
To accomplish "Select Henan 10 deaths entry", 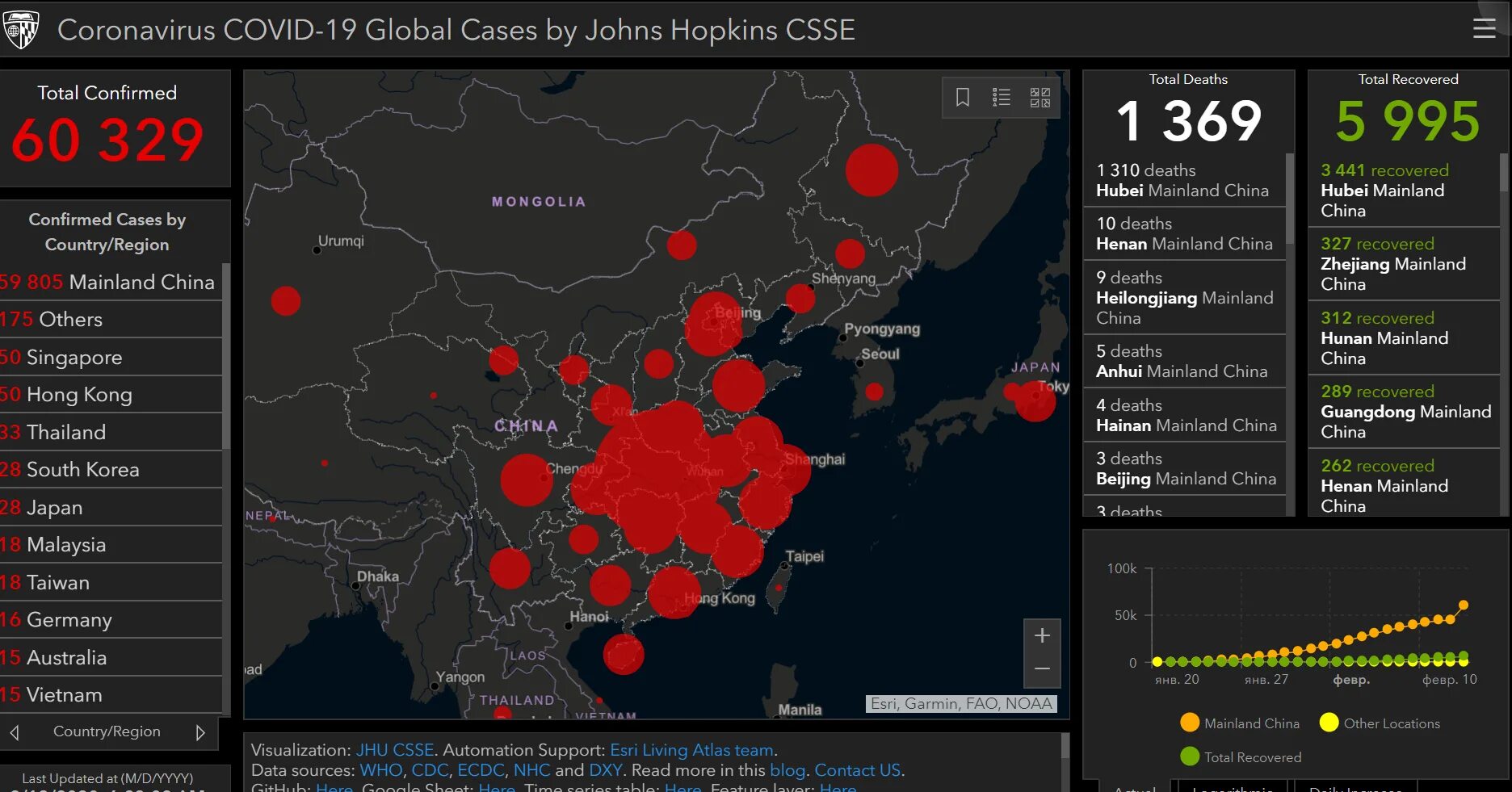I will pyautogui.click(x=1184, y=233).
